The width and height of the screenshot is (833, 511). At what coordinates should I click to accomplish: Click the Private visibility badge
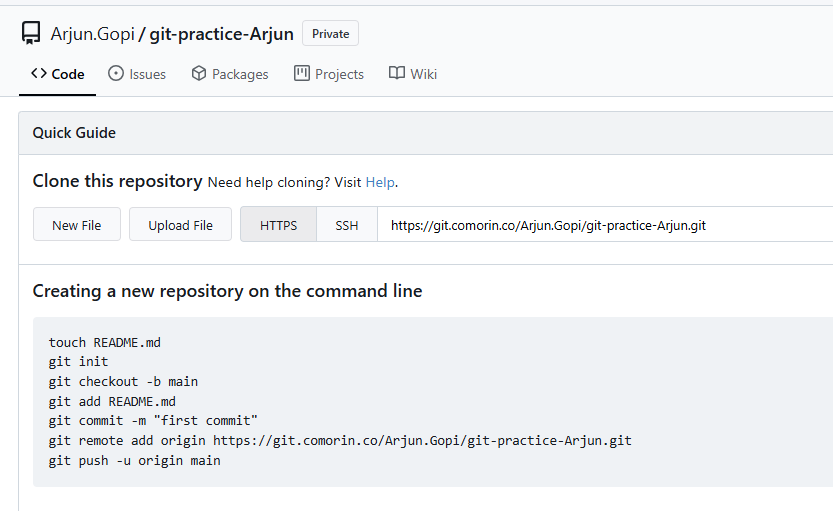click(x=330, y=34)
